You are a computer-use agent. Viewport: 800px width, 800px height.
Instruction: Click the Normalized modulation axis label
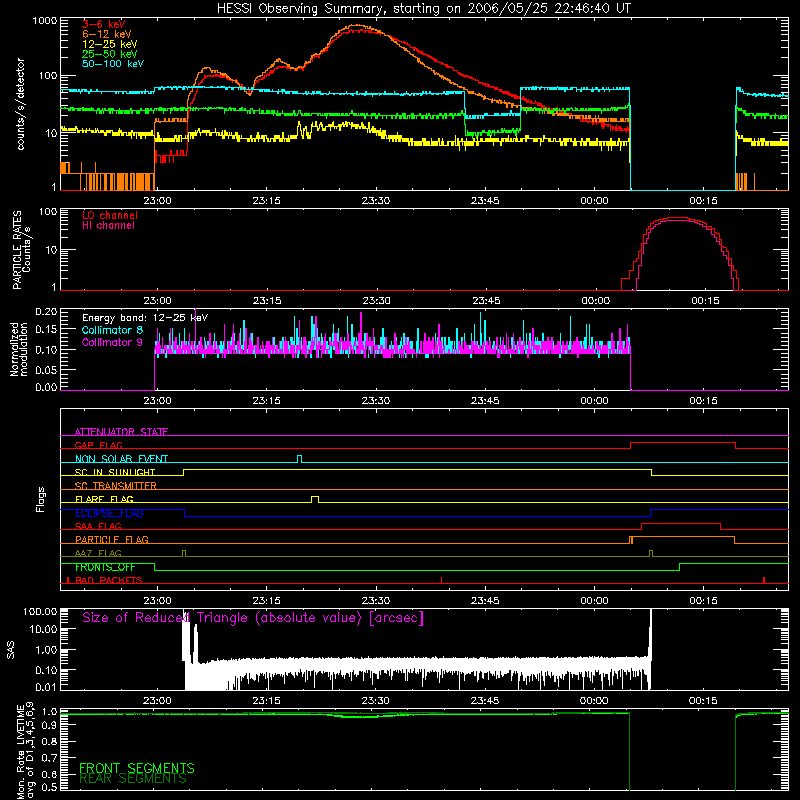[18, 349]
